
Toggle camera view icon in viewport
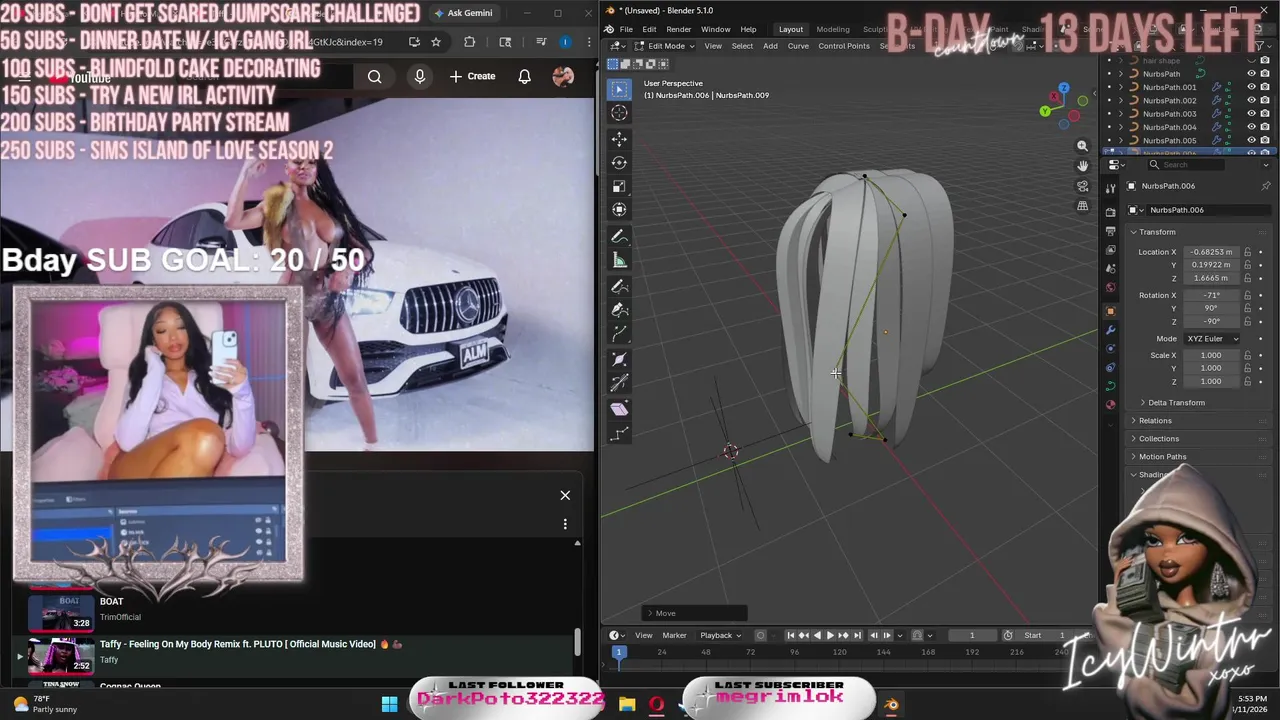coord(1082,186)
